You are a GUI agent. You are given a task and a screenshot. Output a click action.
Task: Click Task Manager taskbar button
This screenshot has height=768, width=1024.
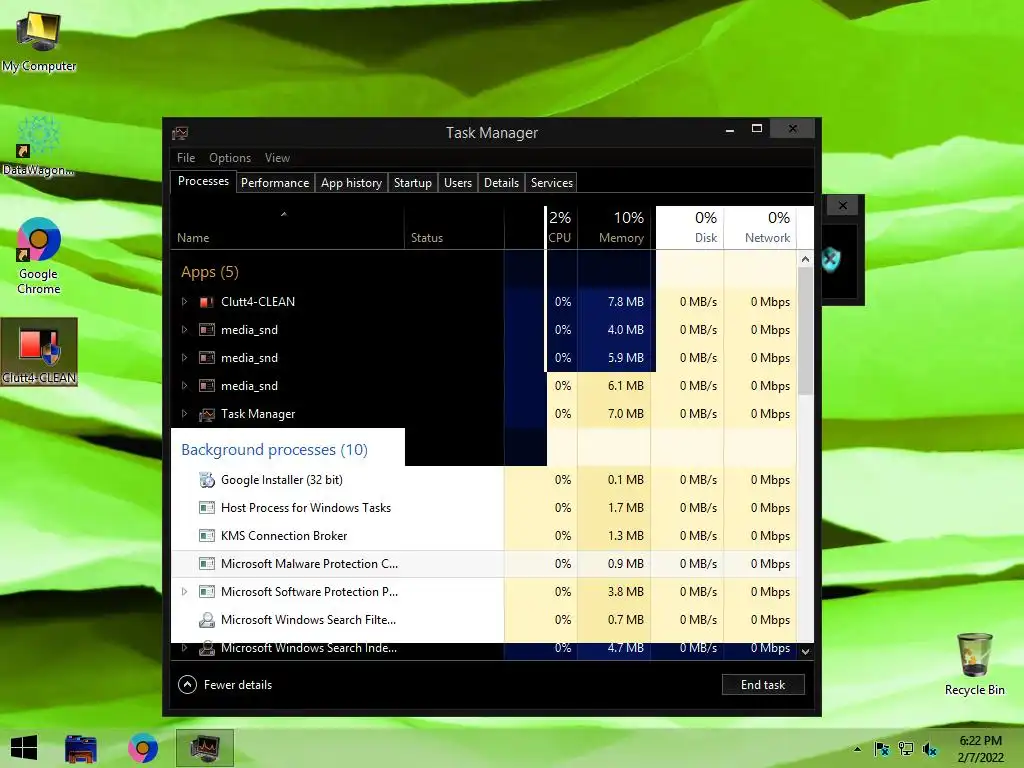pos(204,748)
